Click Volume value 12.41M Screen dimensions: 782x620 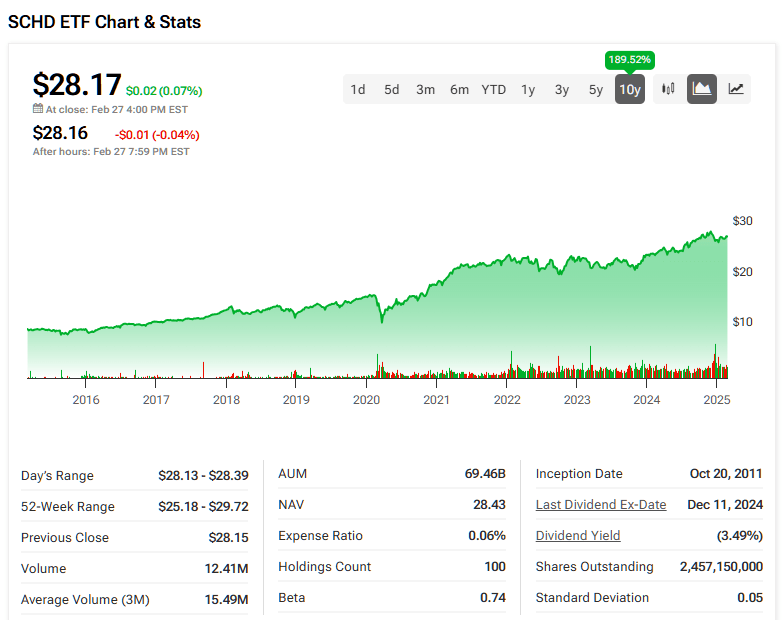(x=226, y=568)
